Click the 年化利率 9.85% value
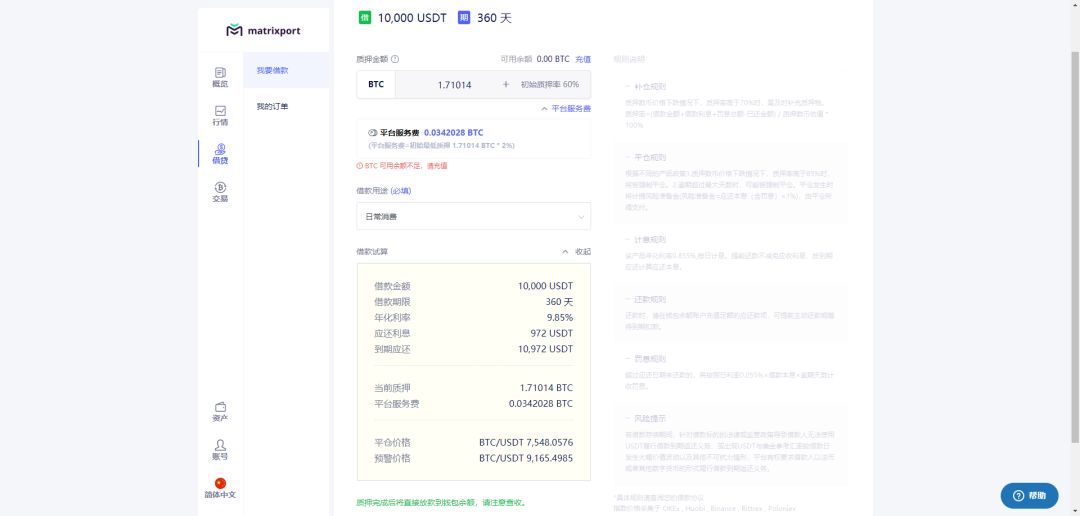This screenshot has width=1080, height=516. (x=559, y=318)
